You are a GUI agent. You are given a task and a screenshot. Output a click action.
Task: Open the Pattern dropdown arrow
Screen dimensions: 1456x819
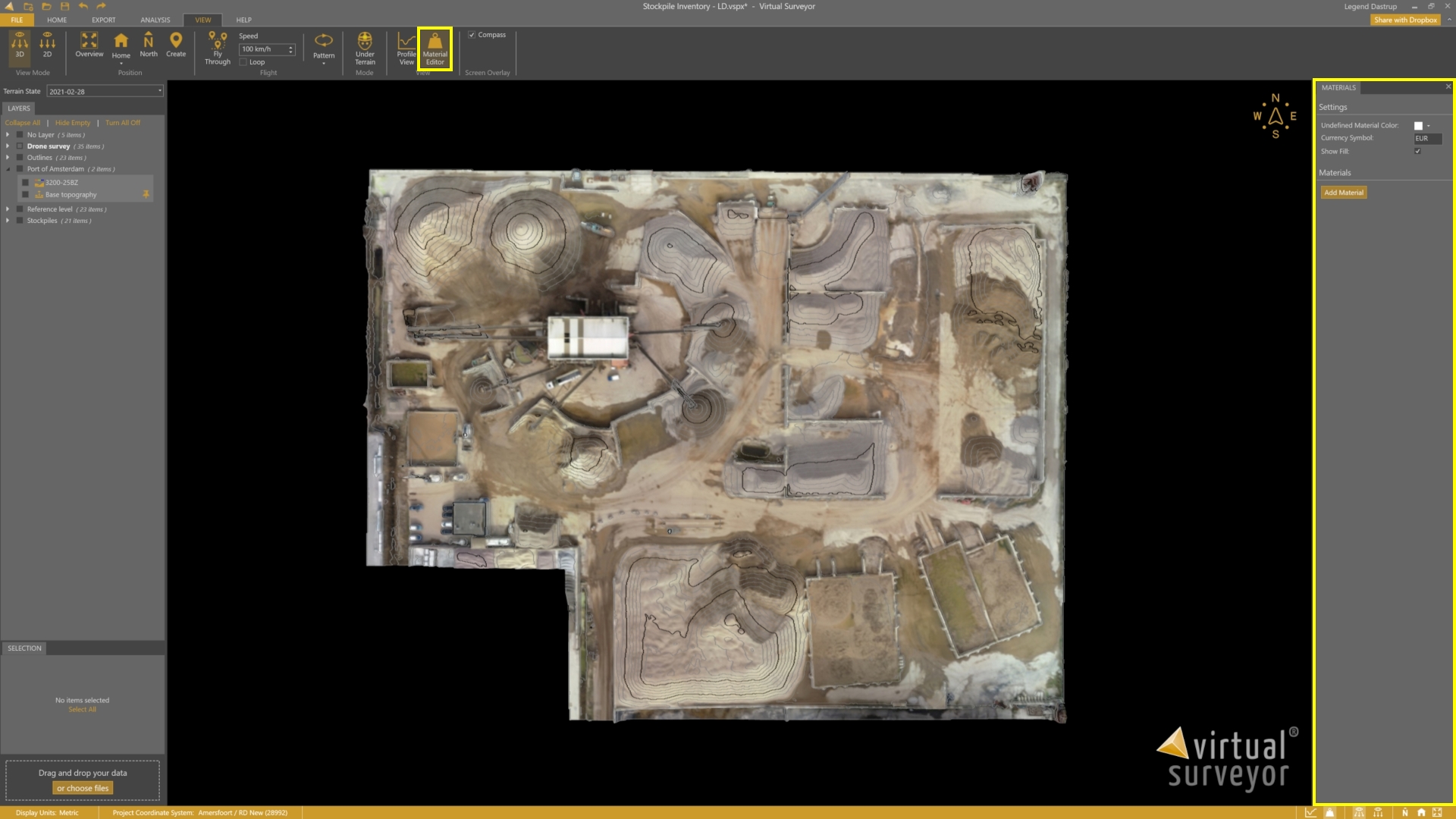[324, 64]
